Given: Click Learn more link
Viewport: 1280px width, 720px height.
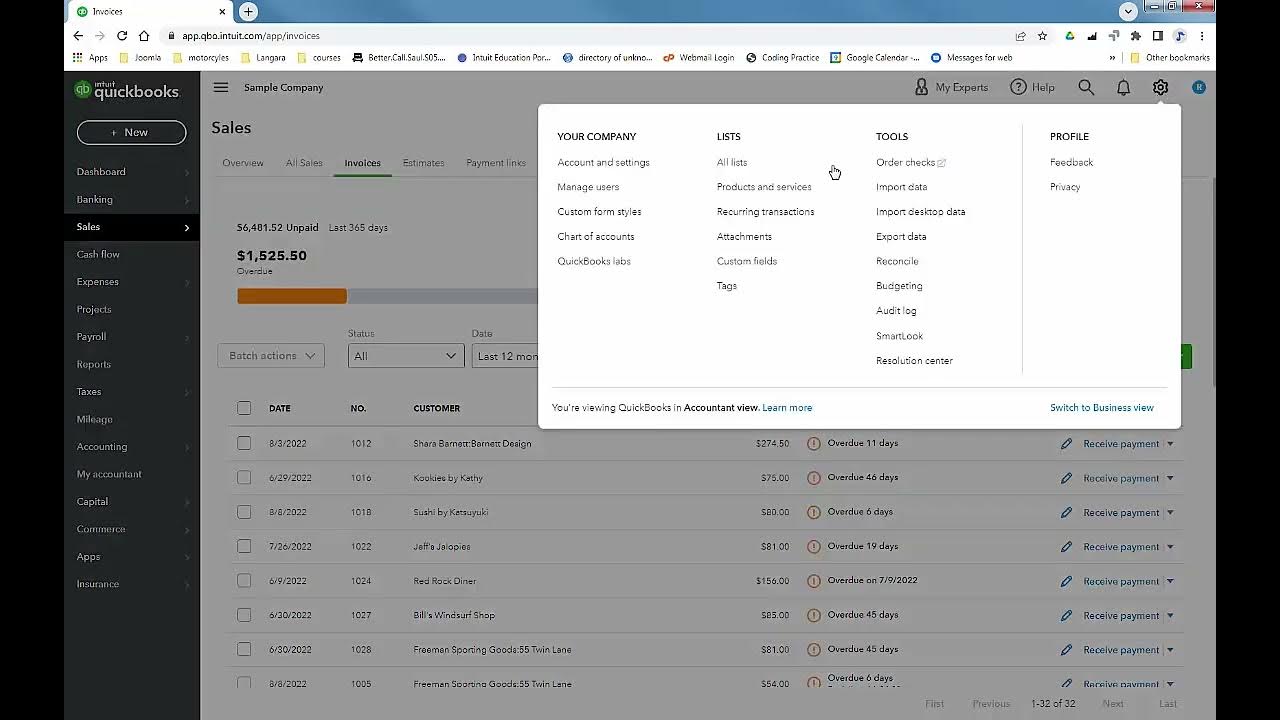Looking at the screenshot, I should coord(787,408).
